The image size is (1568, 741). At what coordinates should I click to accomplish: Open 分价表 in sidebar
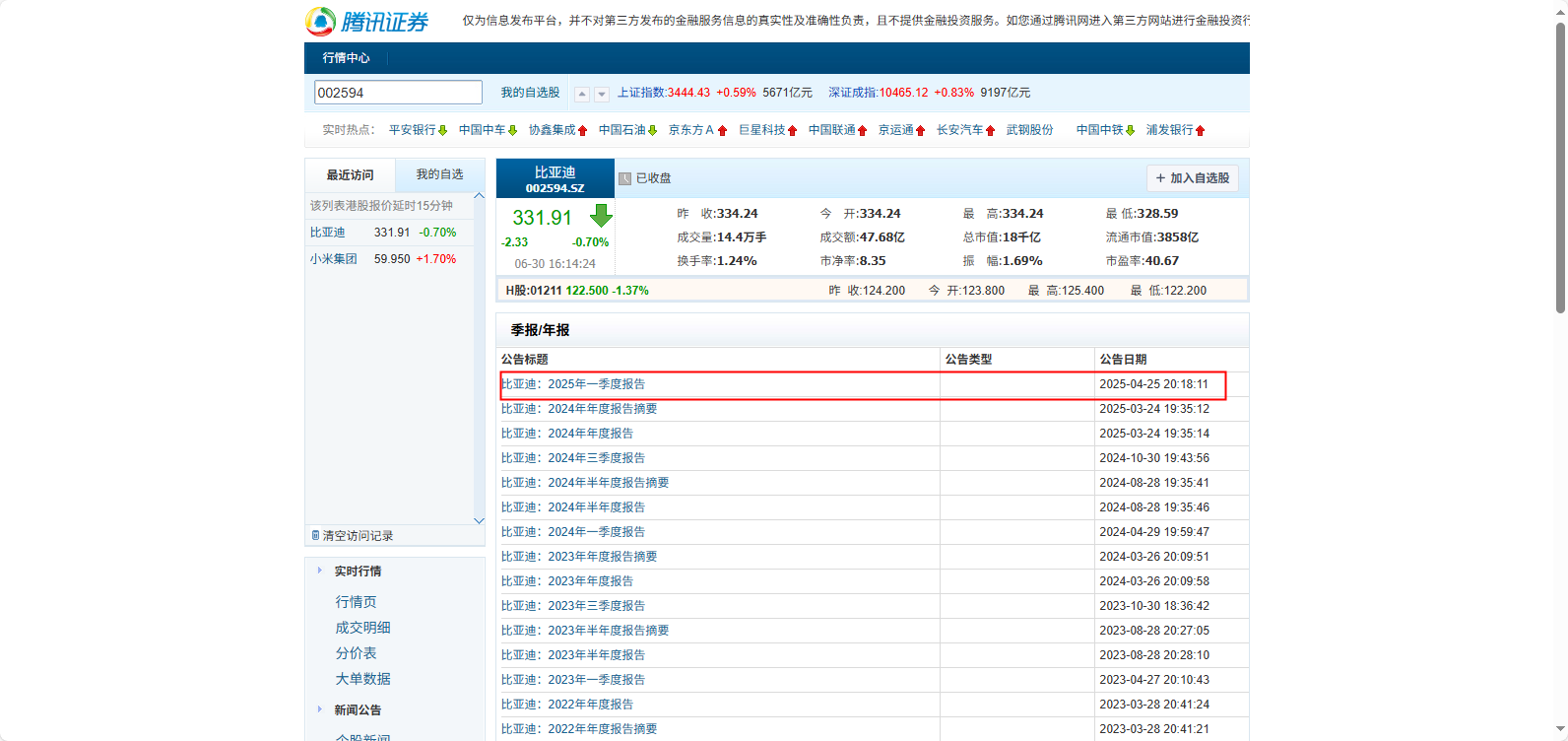coord(356,653)
